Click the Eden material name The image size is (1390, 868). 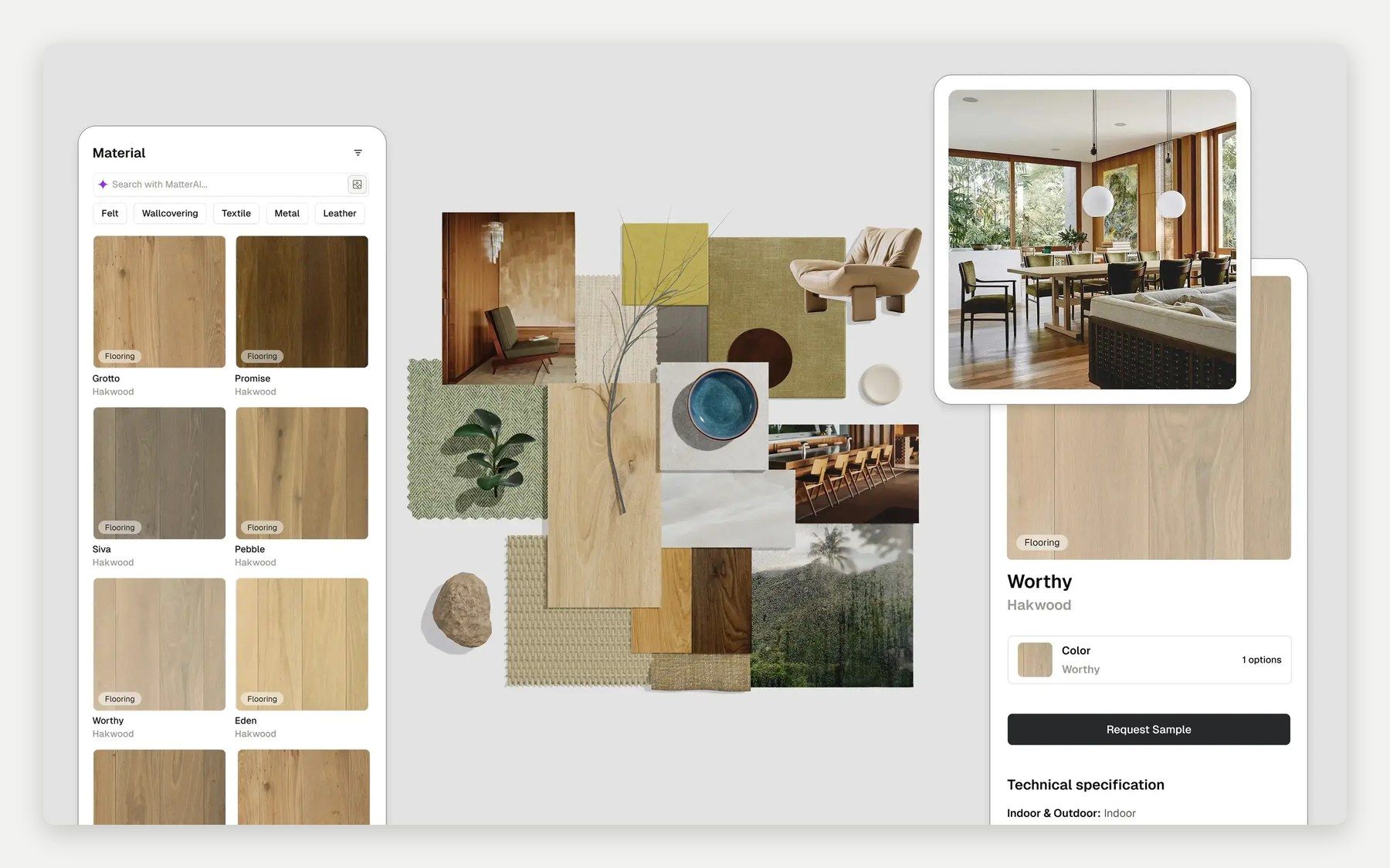tap(246, 721)
